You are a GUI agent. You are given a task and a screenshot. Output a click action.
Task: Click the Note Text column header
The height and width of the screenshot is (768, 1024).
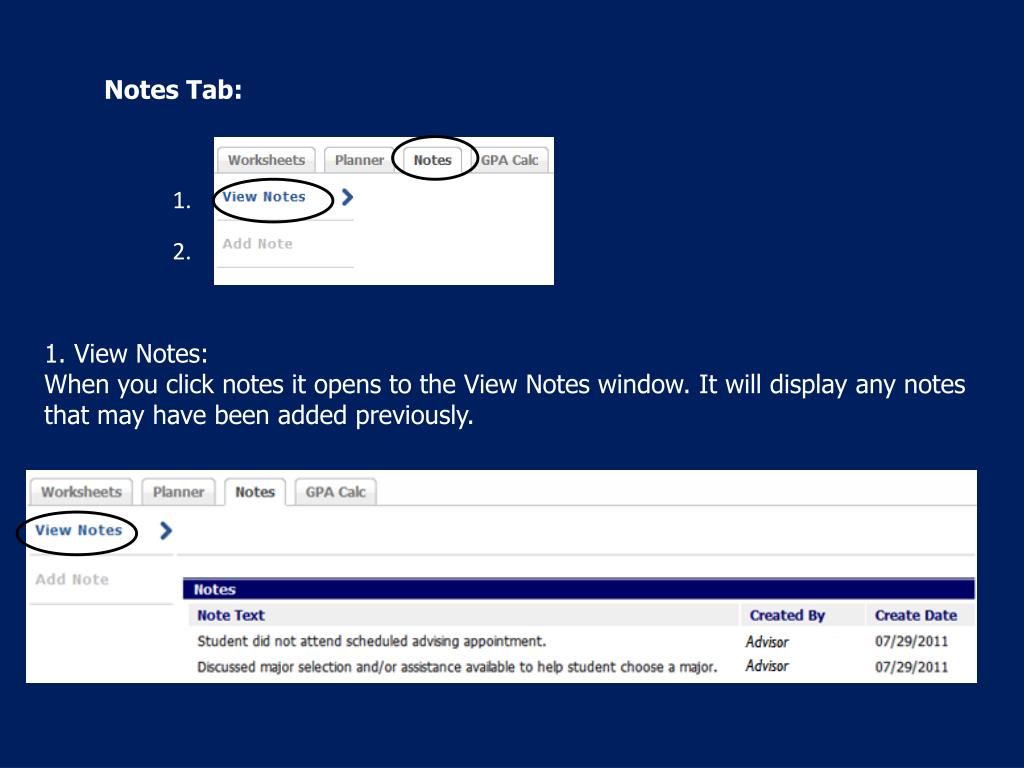[231, 615]
